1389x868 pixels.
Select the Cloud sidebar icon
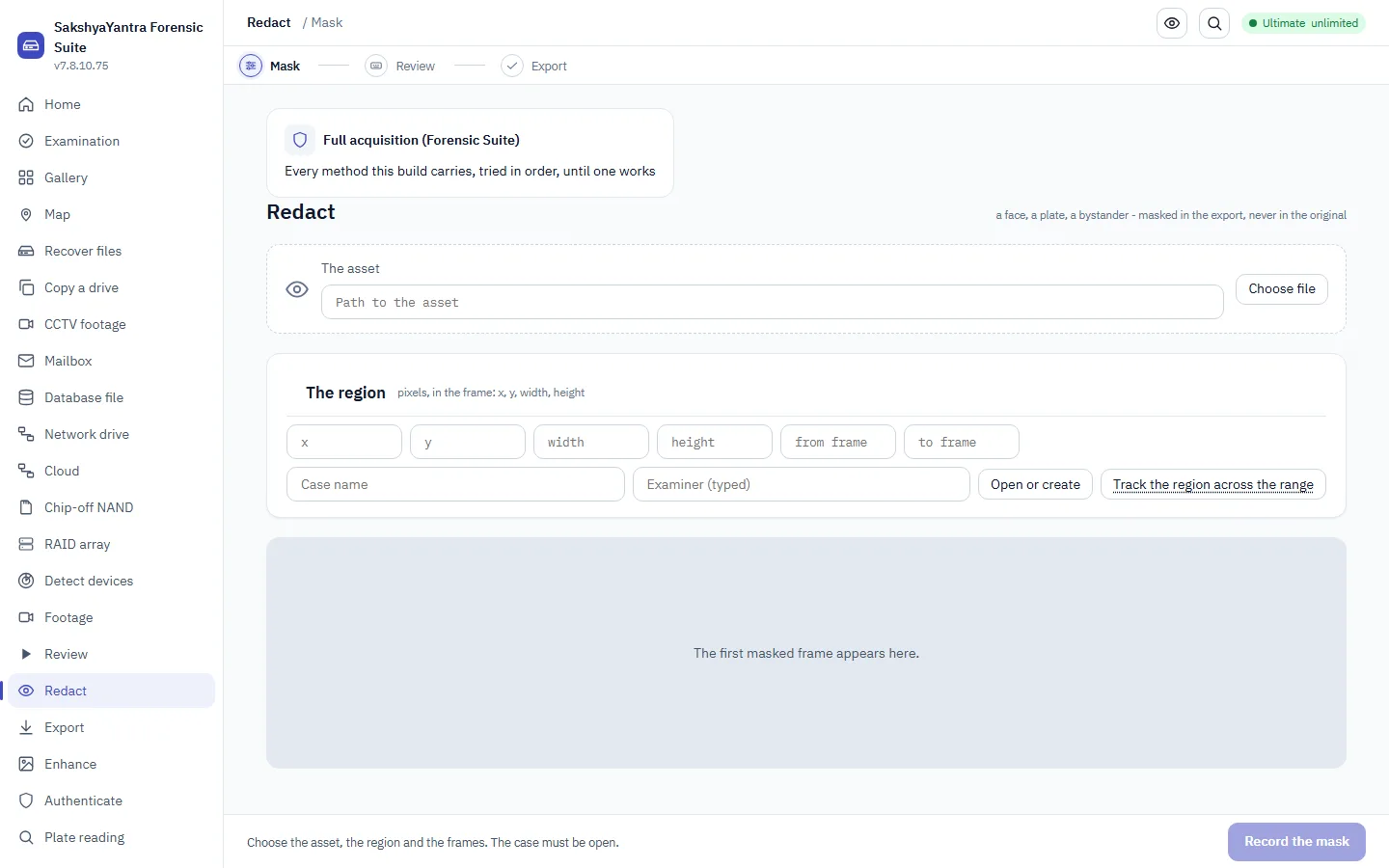[x=26, y=471]
